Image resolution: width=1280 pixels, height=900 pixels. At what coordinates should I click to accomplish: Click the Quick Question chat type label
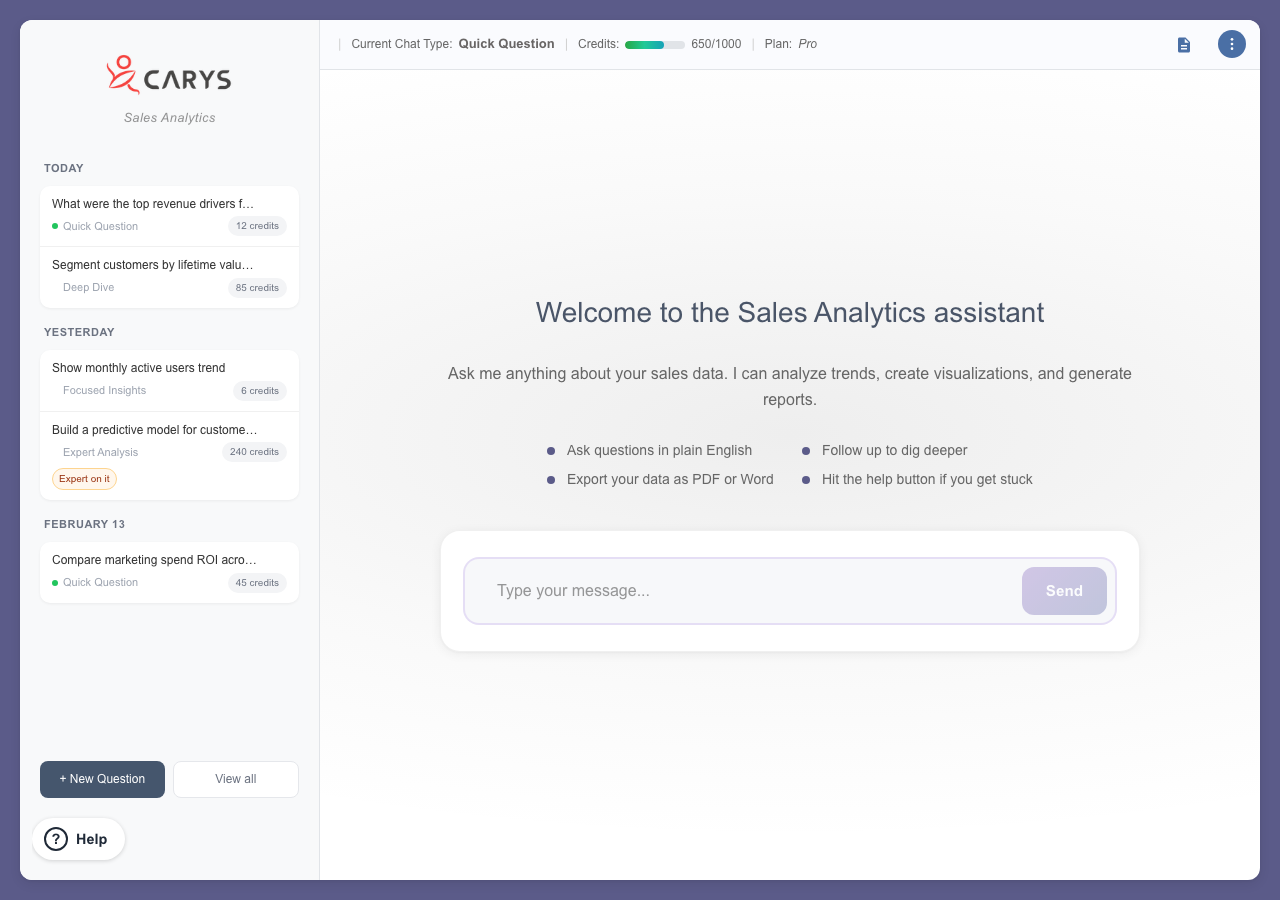point(506,44)
